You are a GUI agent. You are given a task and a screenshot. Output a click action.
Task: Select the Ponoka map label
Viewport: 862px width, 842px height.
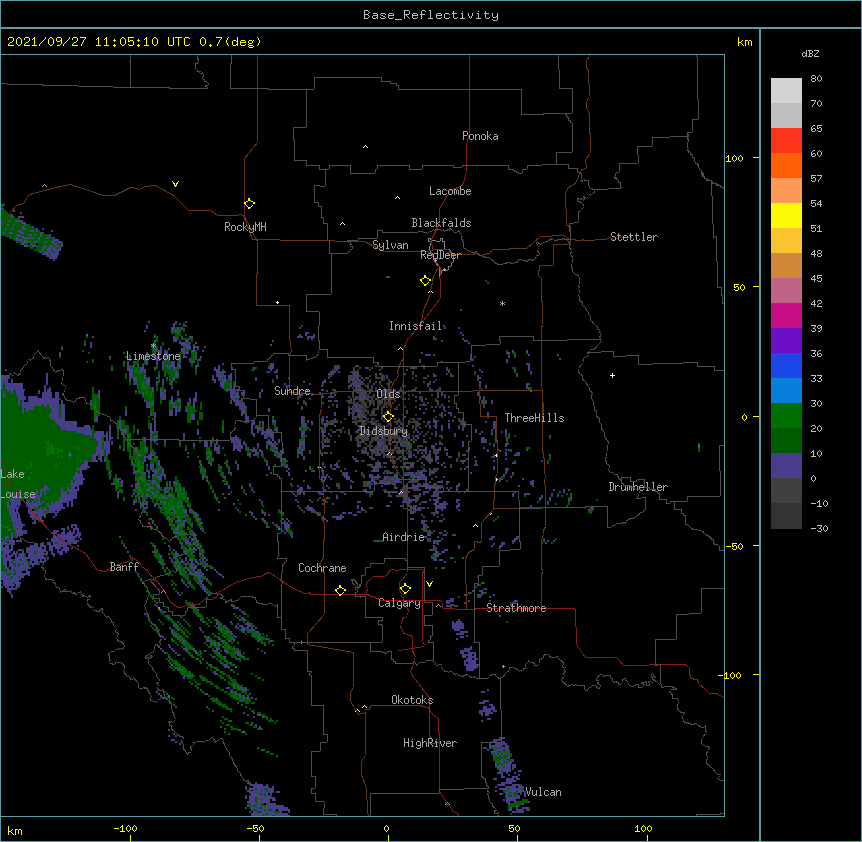[x=480, y=136]
